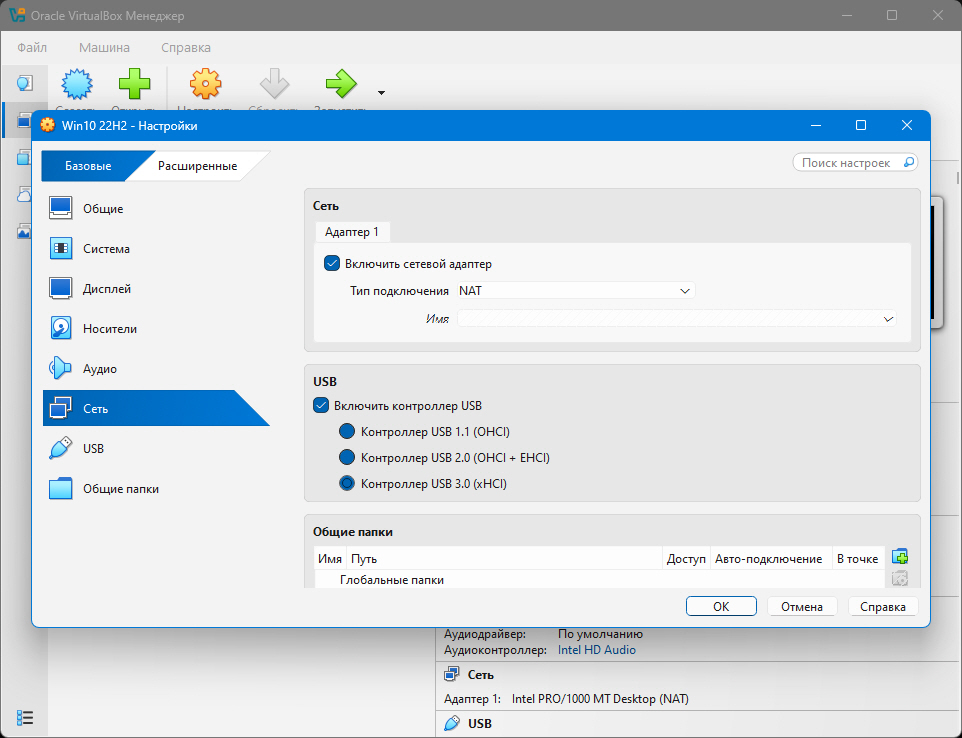Select the Адаптер 1 tab
Screen dimensions: 962x738
[x=352, y=232]
